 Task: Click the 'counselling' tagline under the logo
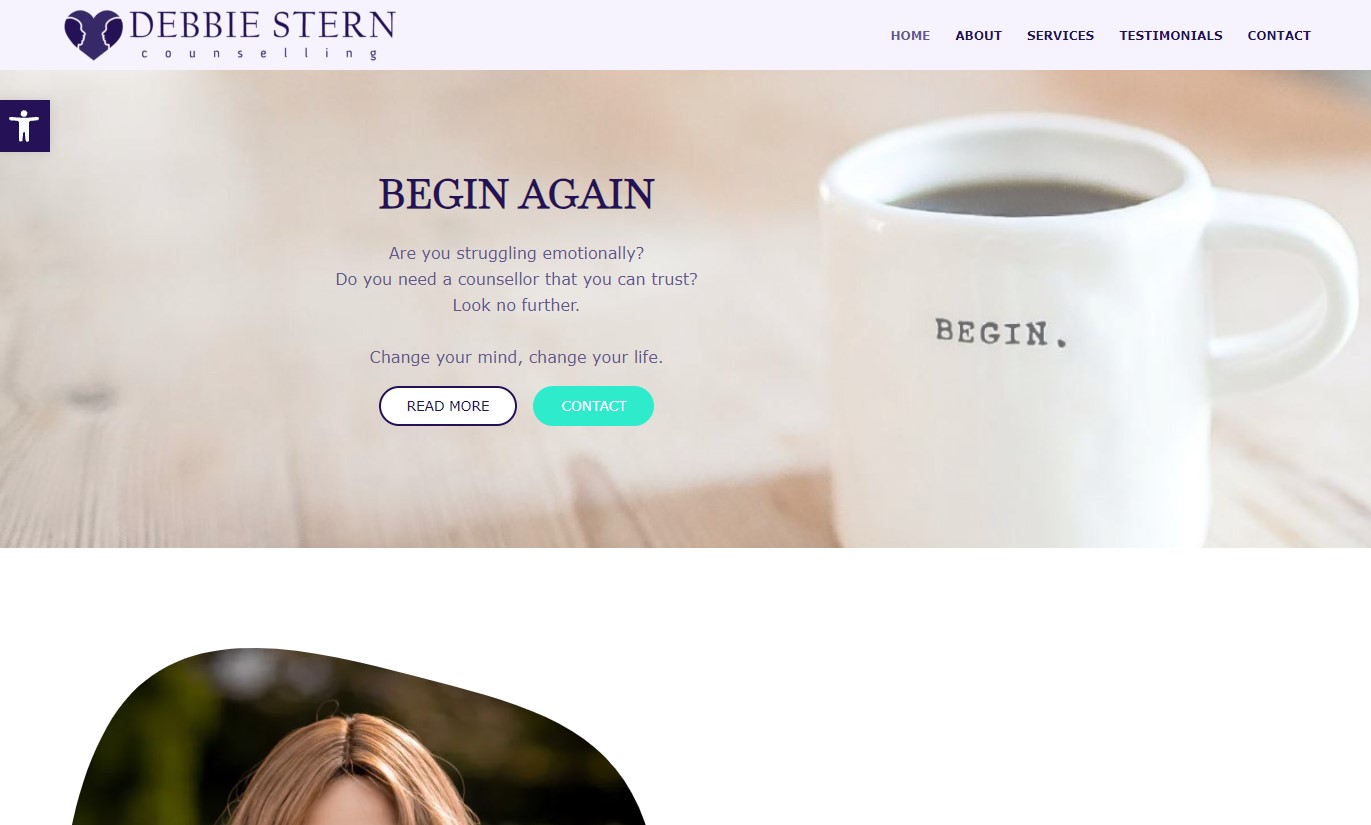tap(260, 54)
